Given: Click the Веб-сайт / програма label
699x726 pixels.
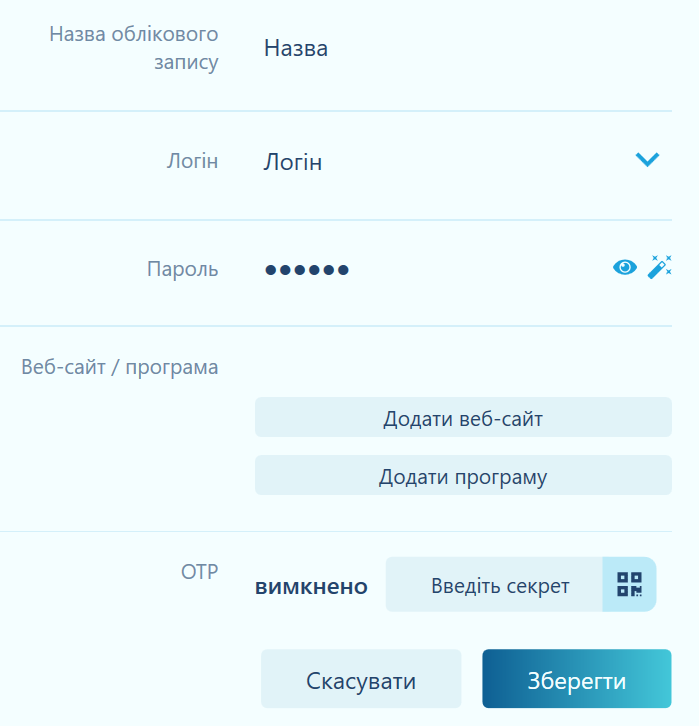Looking at the screenshot, I should (120, 367).
